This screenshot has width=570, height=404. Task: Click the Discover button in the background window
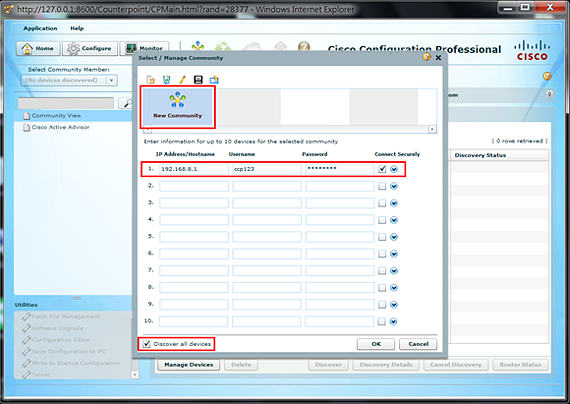tap(328, 365)
